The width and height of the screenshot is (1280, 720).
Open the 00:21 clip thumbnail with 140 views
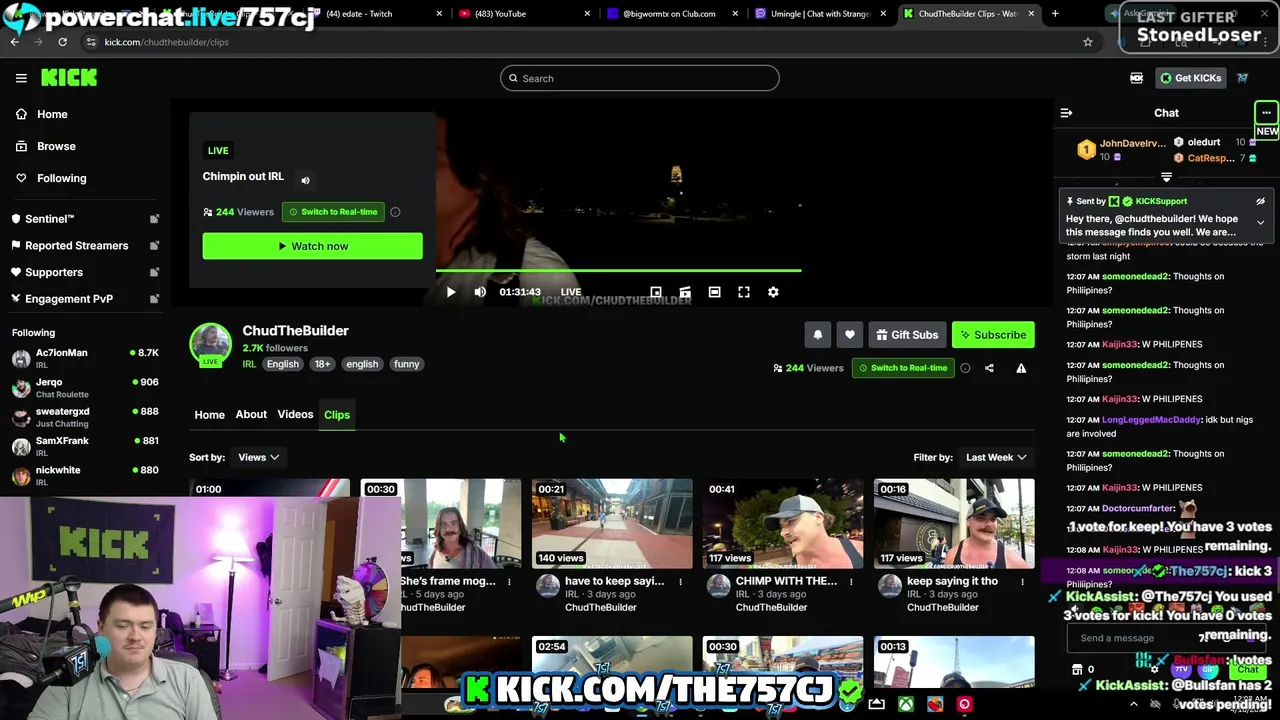pos(612,524)
